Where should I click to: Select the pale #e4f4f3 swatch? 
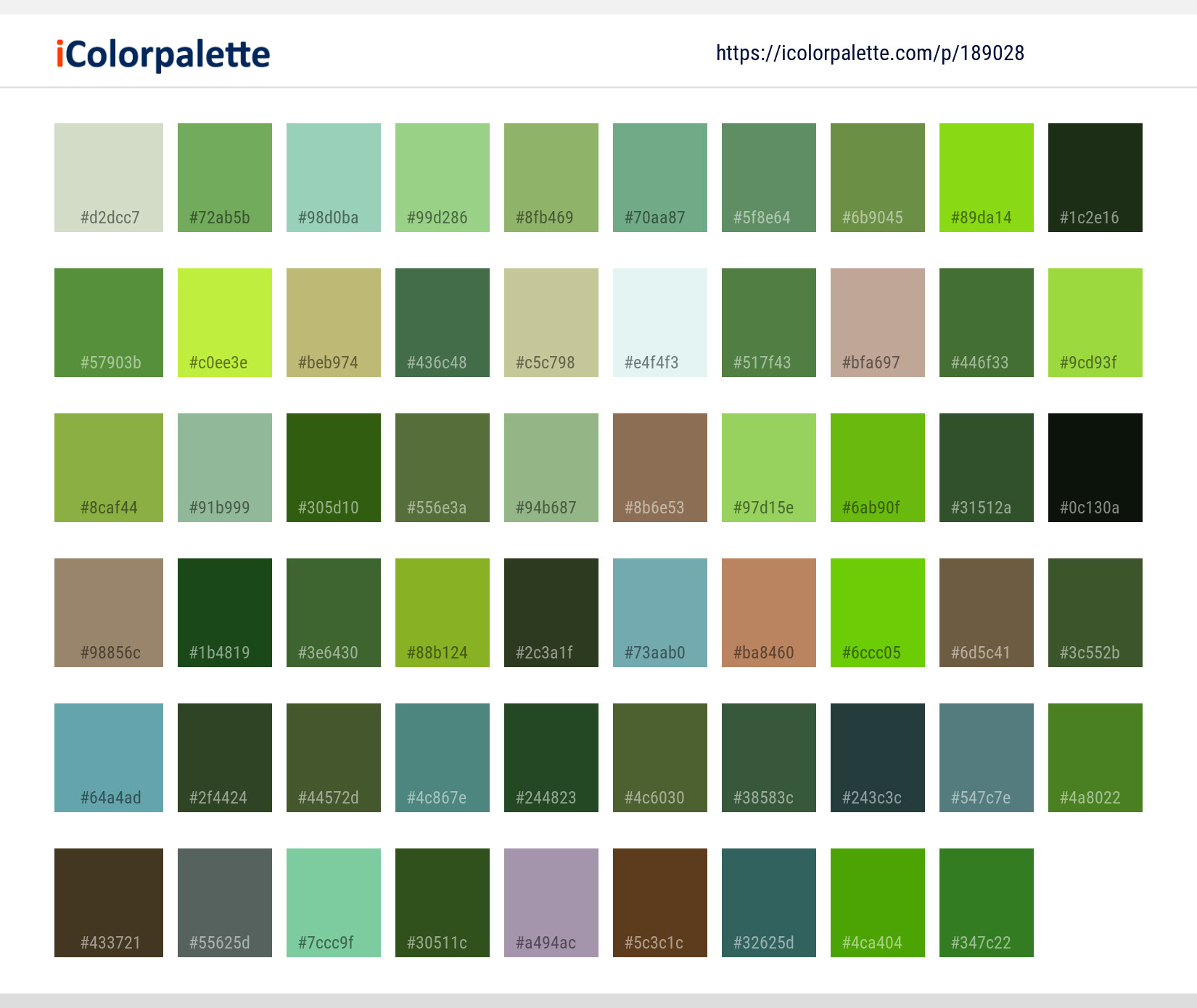click(x=660, y=323)
